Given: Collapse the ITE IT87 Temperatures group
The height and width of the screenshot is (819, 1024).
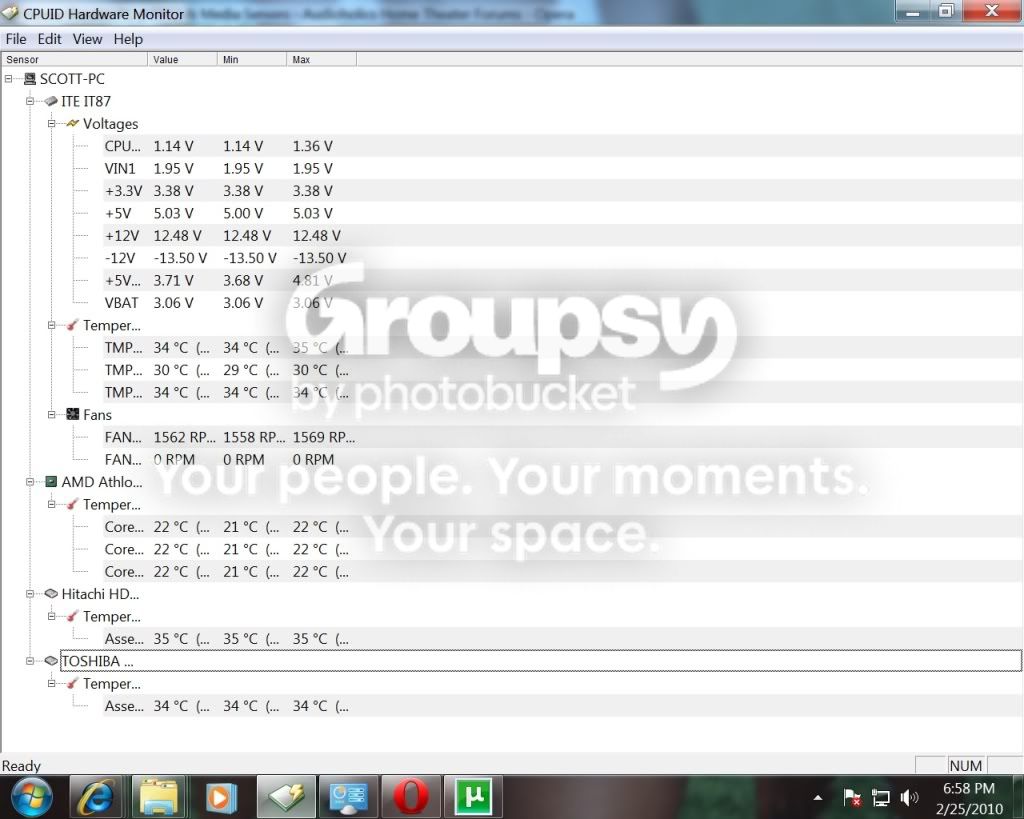Looking at the screenshot, I should pyautogui.click(x=52, y=325).
